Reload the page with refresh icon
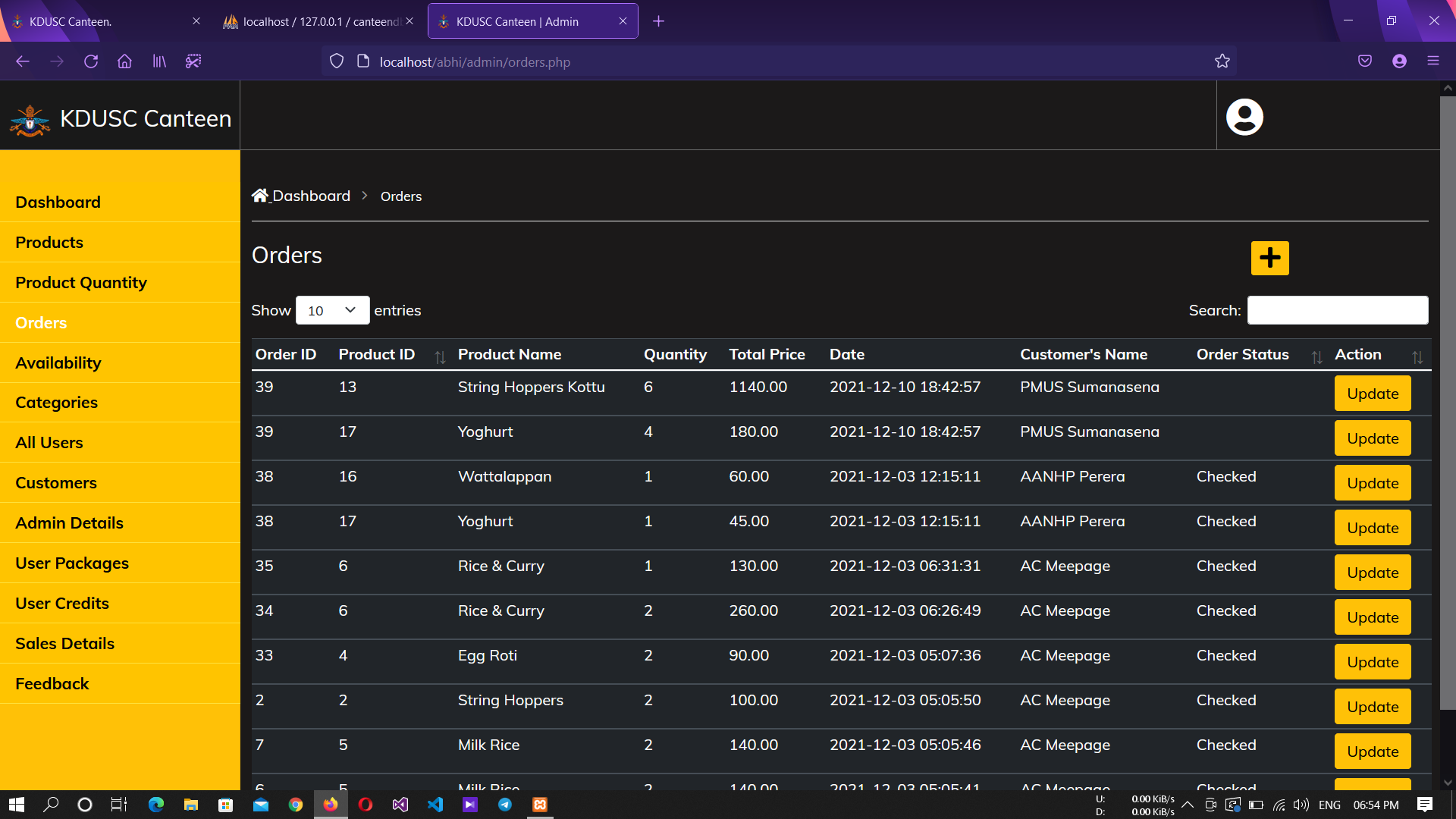The image size is (1456, 819). click(x=91, y=61)
